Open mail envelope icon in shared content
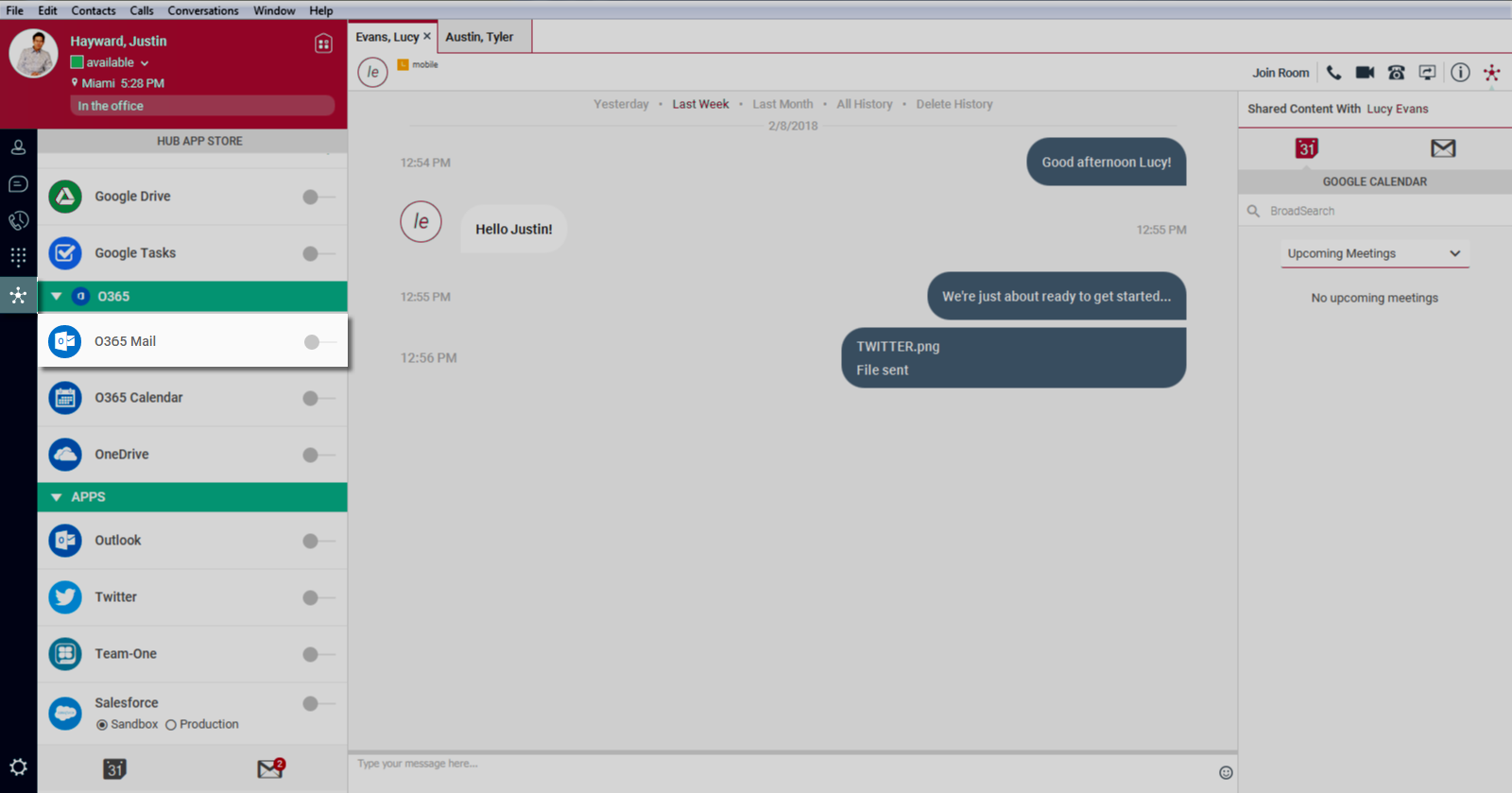This screenshot has height=793, width=1512. tap(1443, 148)
